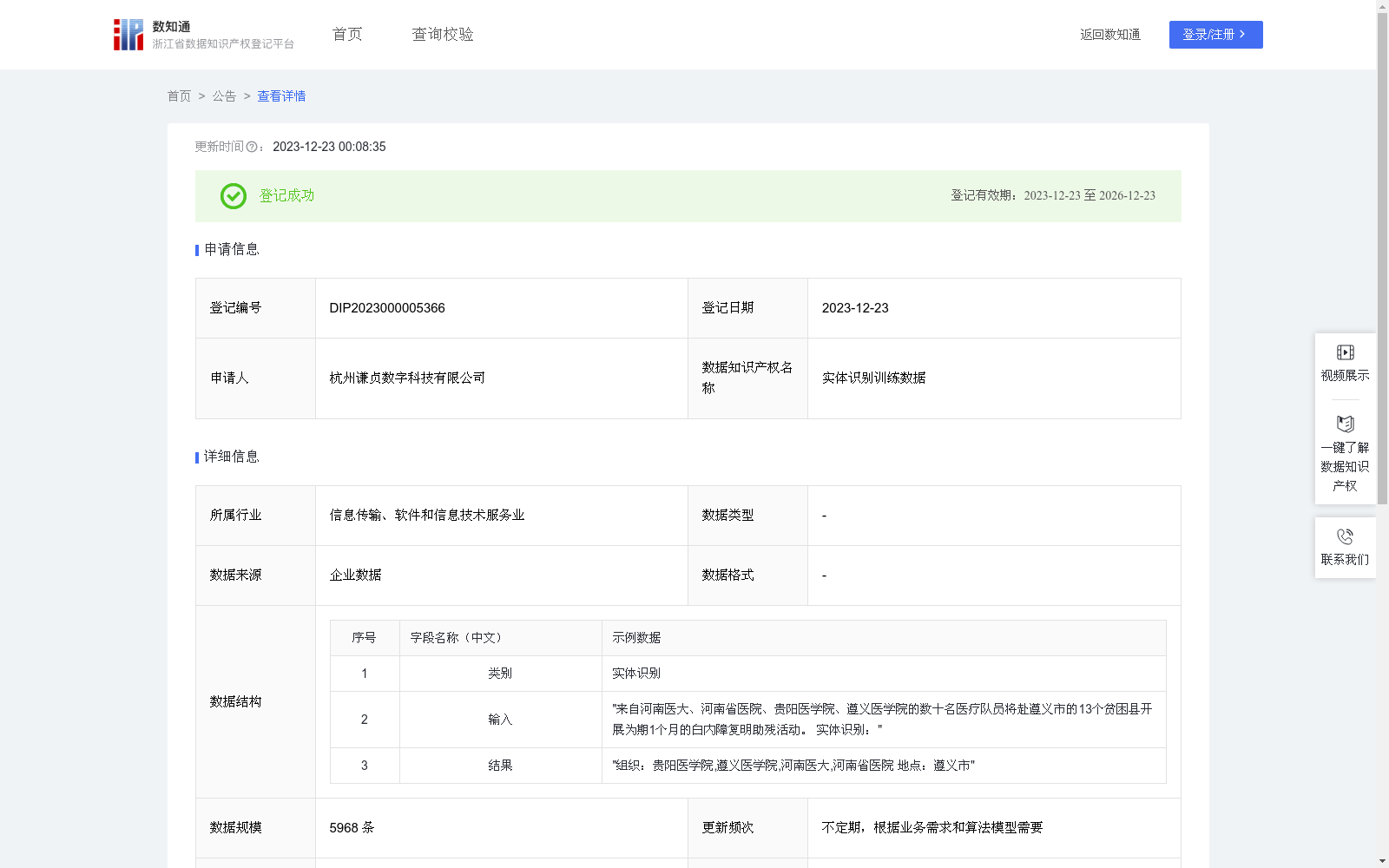Click the 数据知识产权名称 label cell
1389x868 pixels.
[747, 378]
